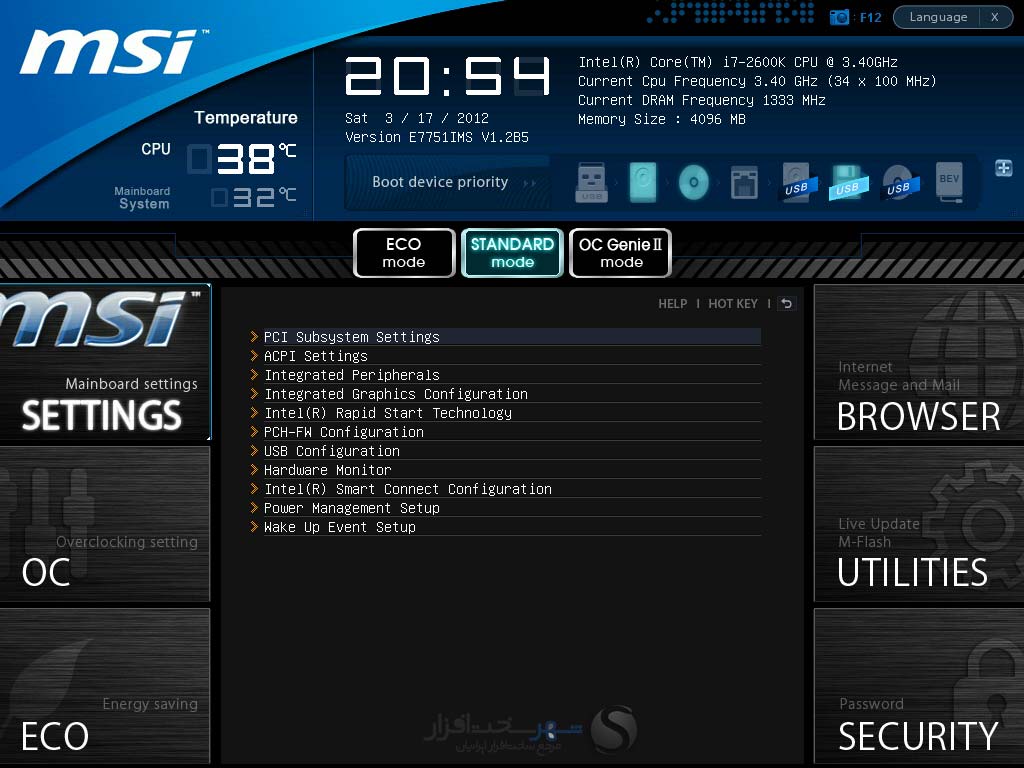This screenshot has width=1024, height=768.
Task: Expand ACPI Settings arrow
Action: pos(254,355)
